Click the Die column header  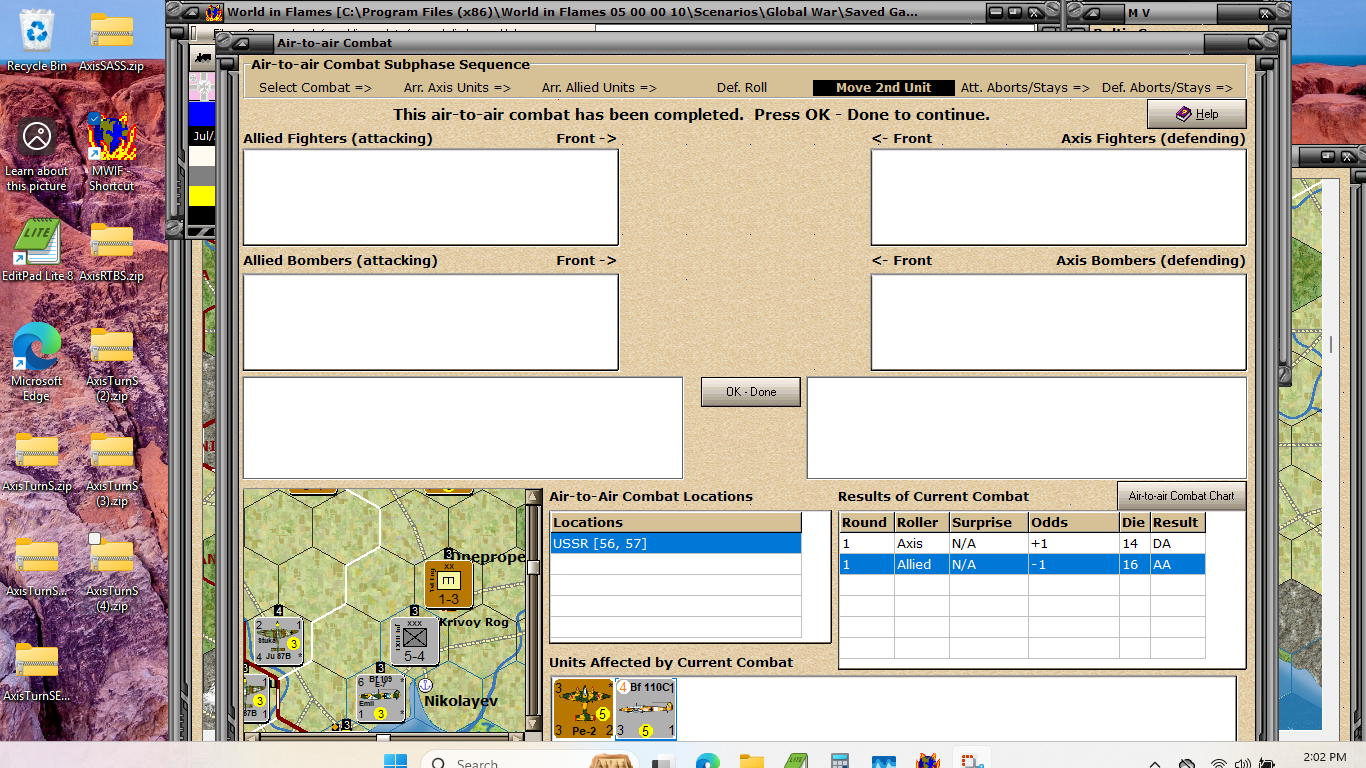(1133, 522)
